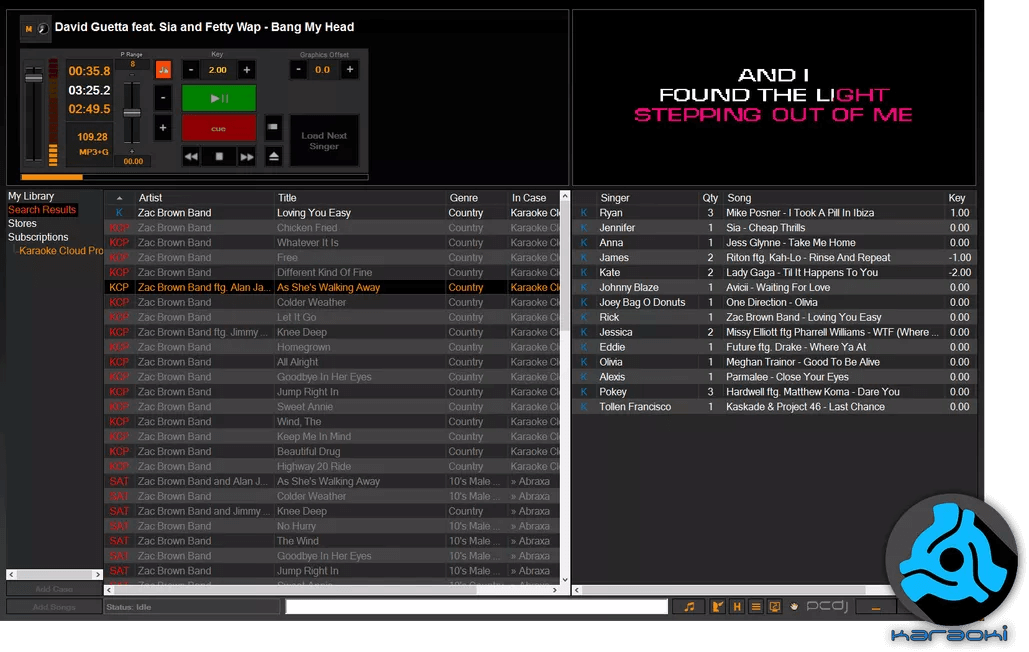Click the rewind button
The height and width of the screenshot is (652, 1029).
tap(191, 156)
